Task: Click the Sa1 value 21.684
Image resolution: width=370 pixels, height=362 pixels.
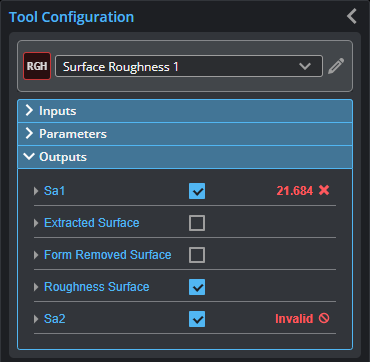Action: coord(295,191)
